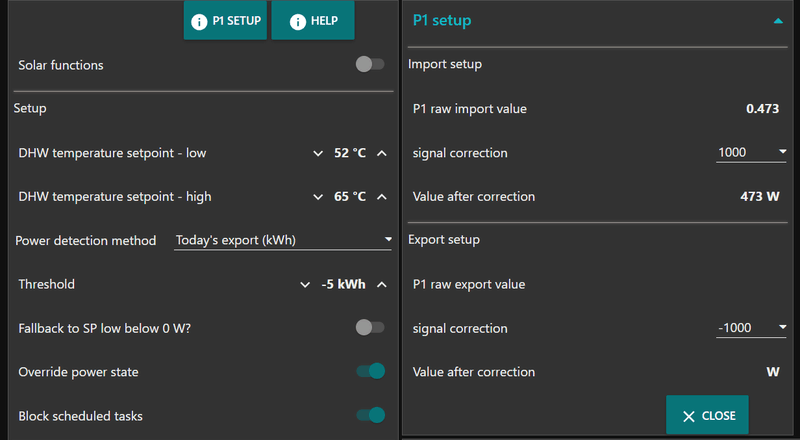Image resolution: width=800 pixels, height=440 pixels.
Task: Raise the Threshold kWh value
Action: click(x=381, y=285)
